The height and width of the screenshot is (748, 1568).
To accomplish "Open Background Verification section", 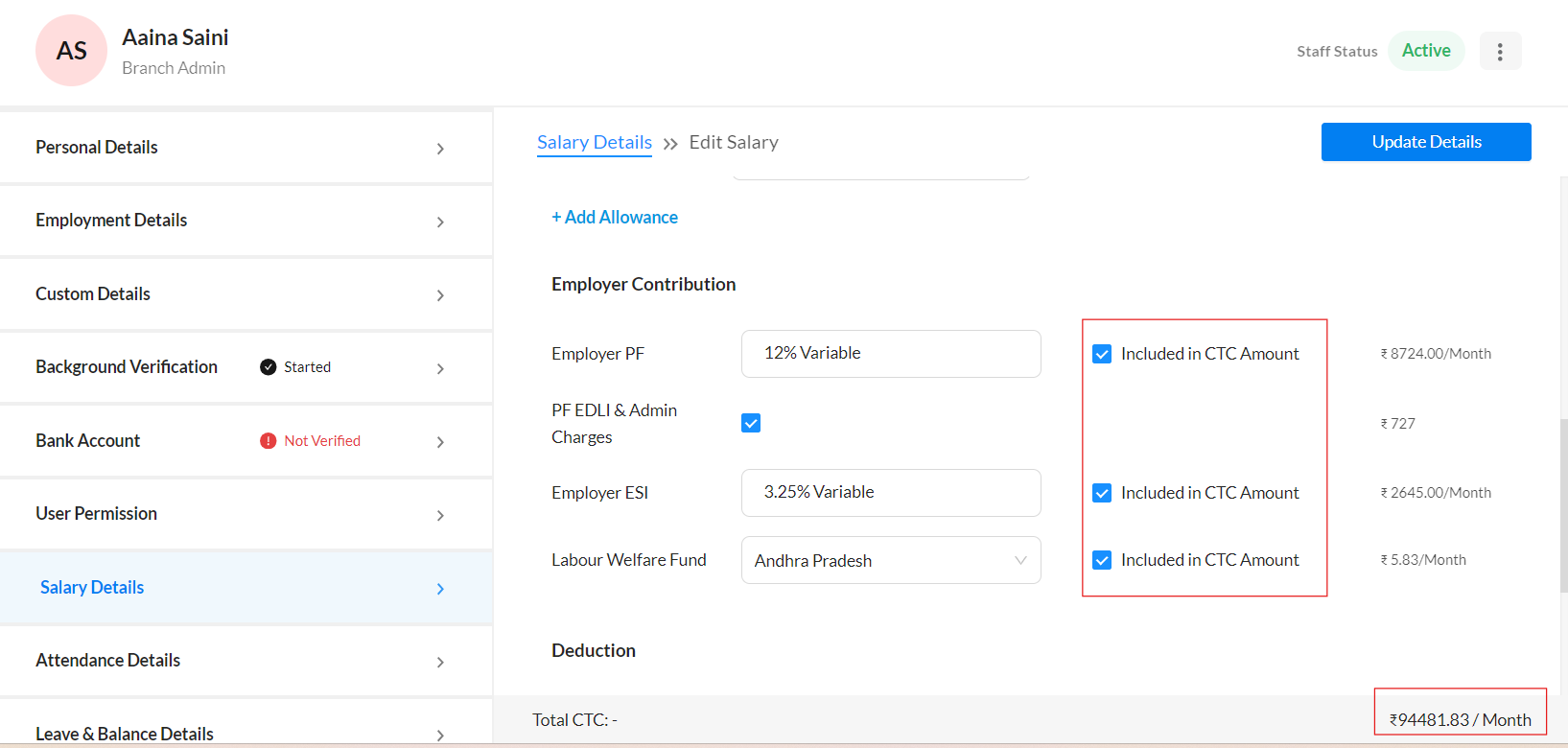I will (x=246, y=367).
